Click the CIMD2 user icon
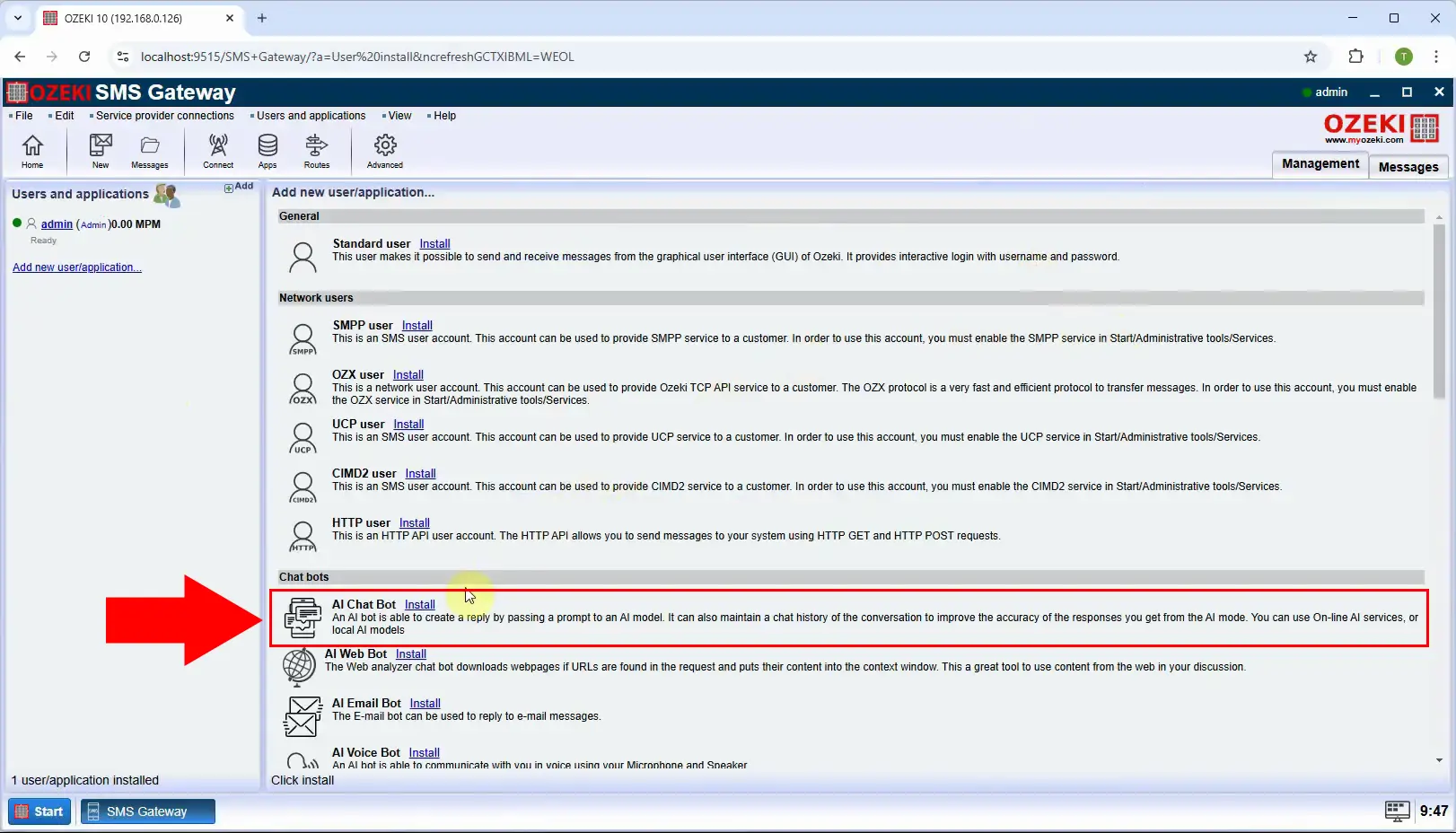 [x=303, y=487]
